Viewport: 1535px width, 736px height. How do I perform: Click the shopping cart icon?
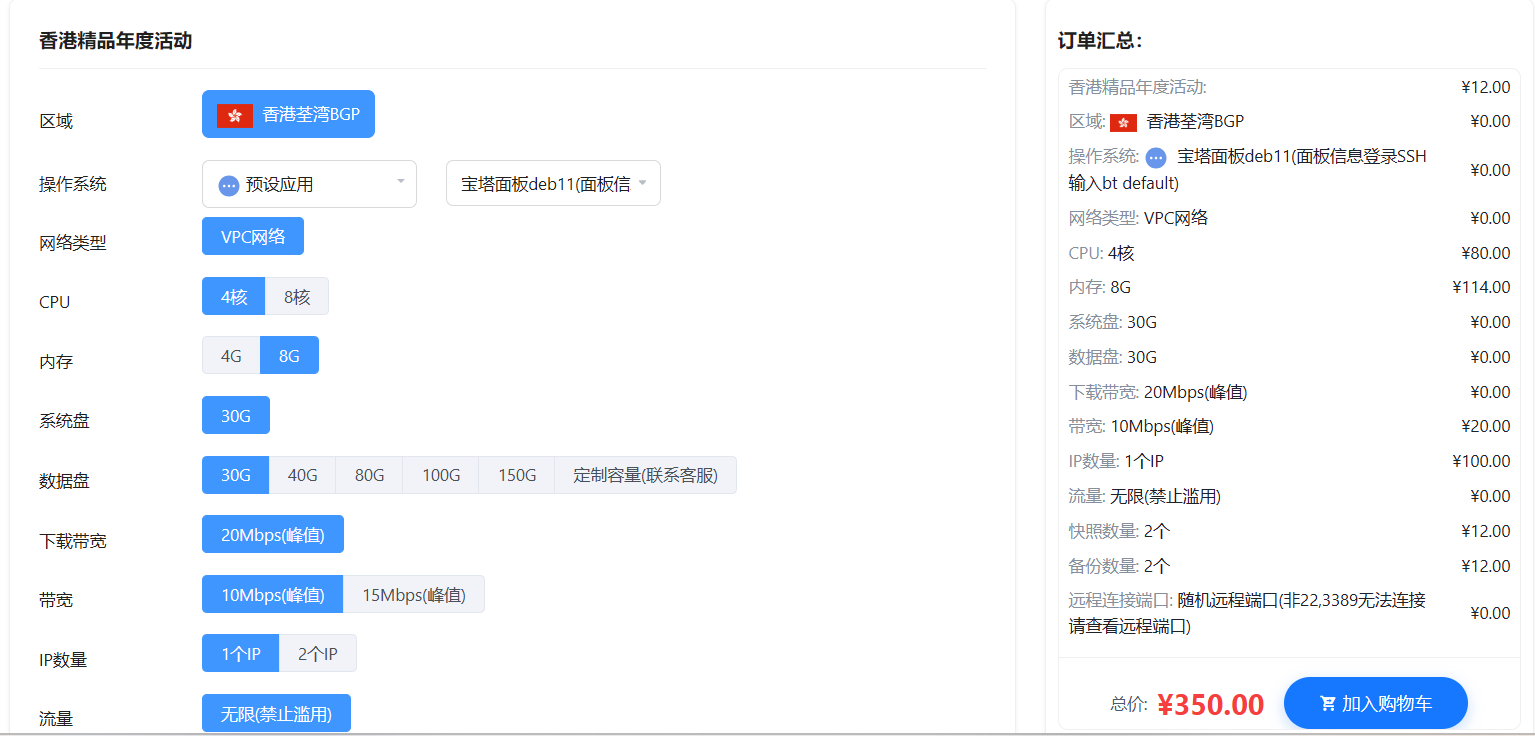coord(1328,703)
